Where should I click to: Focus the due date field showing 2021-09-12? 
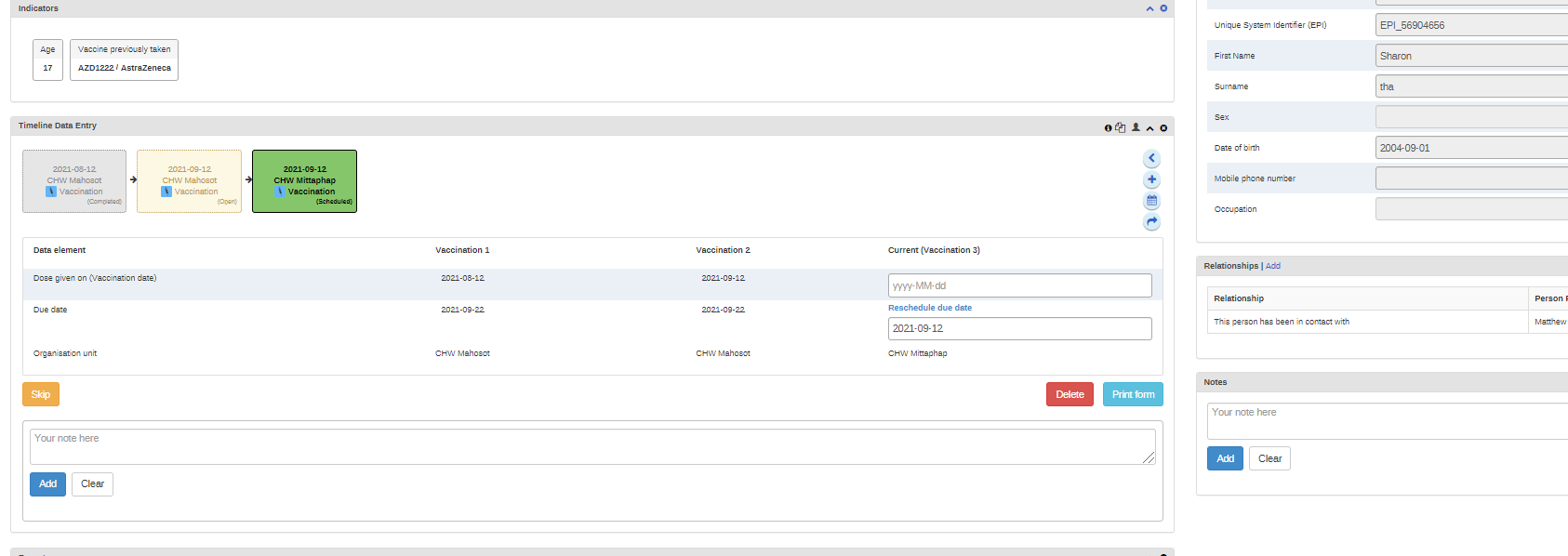click(x=1019, y=328)
